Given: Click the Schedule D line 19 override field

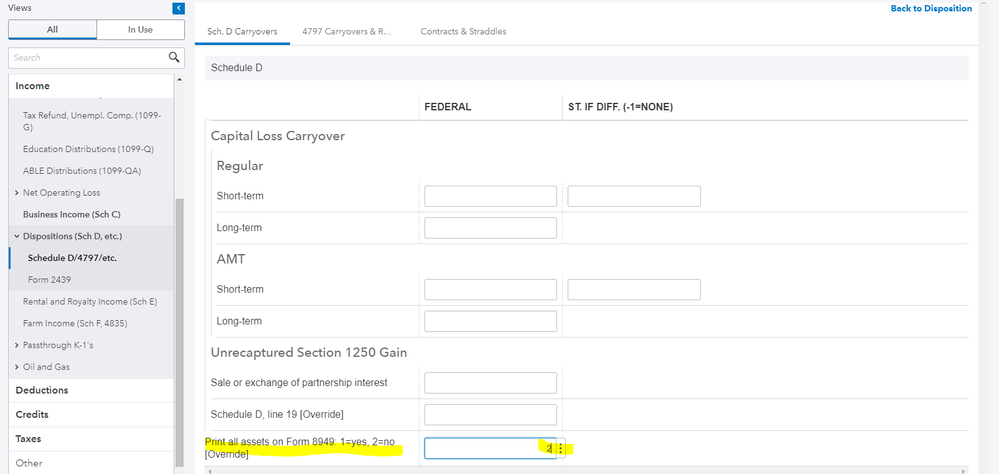Looking at the screenshot, I should 490,414.
